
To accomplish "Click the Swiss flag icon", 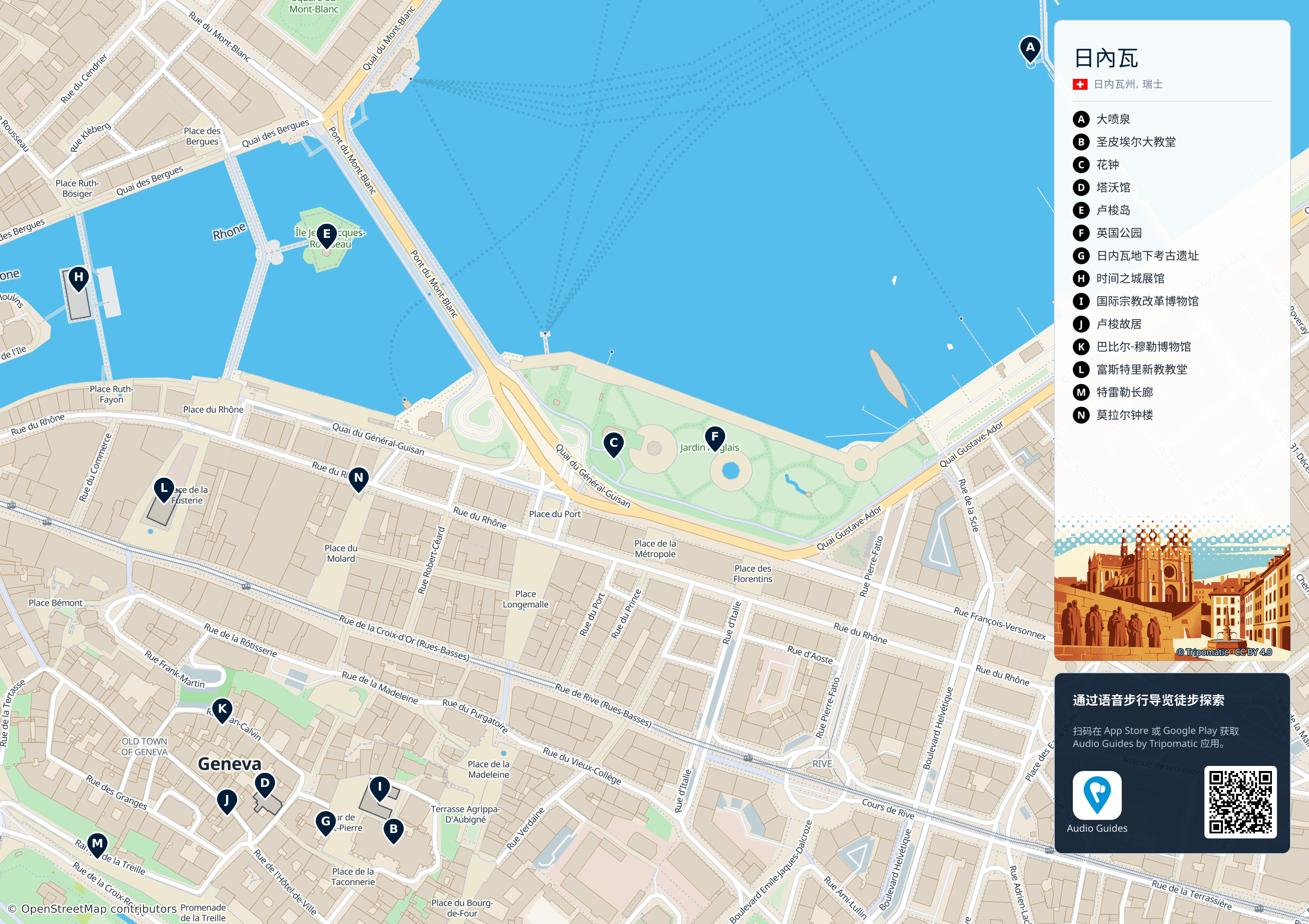I will point(1080,84).
